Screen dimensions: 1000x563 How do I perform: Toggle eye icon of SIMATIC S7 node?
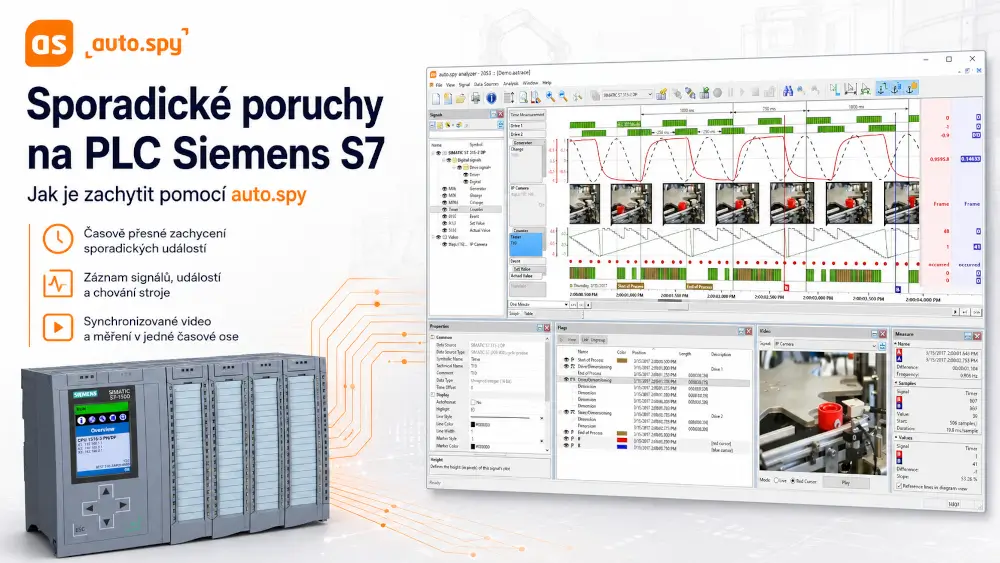(x=438, y=153)
